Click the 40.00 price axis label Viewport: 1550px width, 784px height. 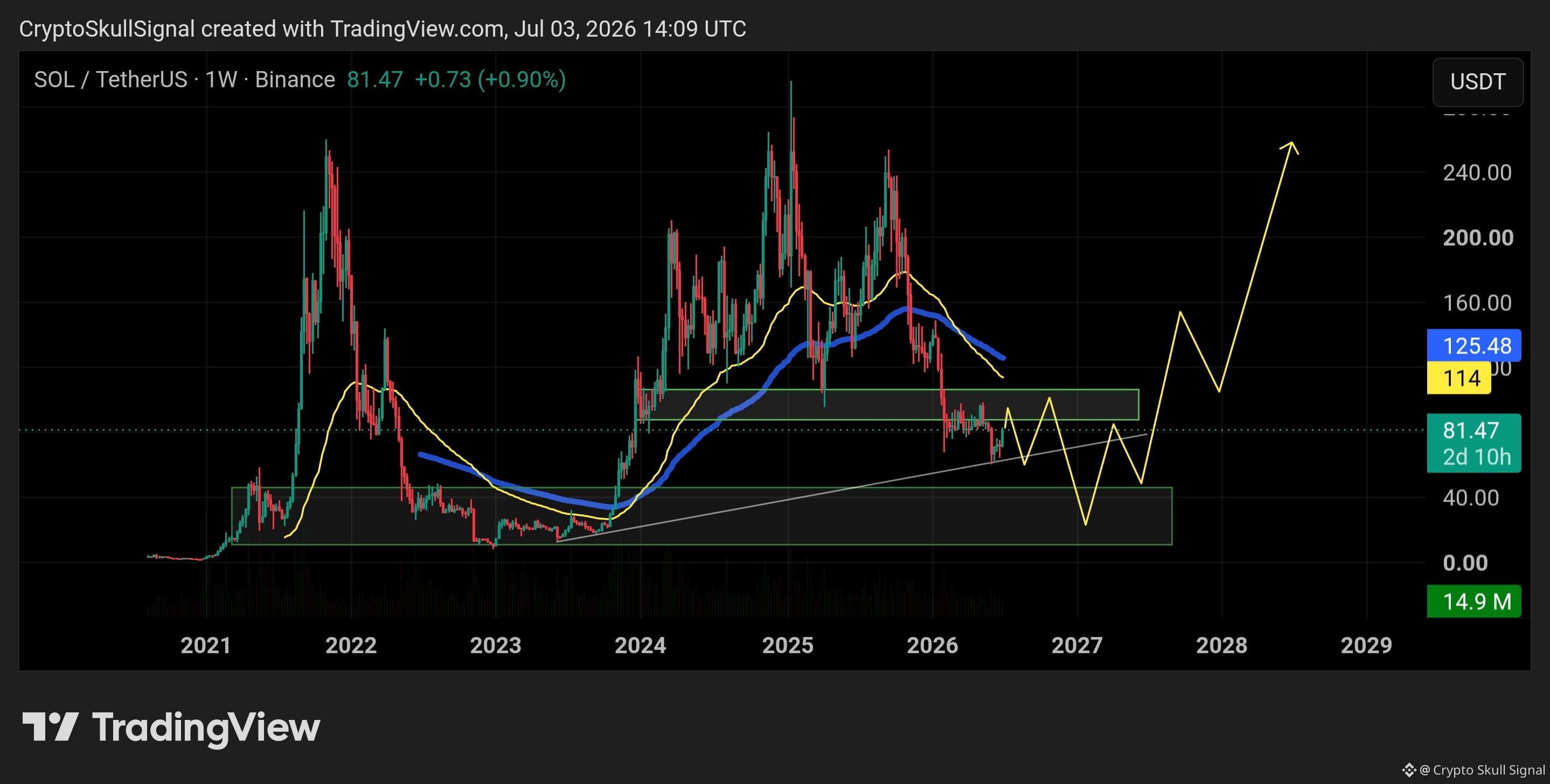pyautogui.click(x=1471, y=498)
